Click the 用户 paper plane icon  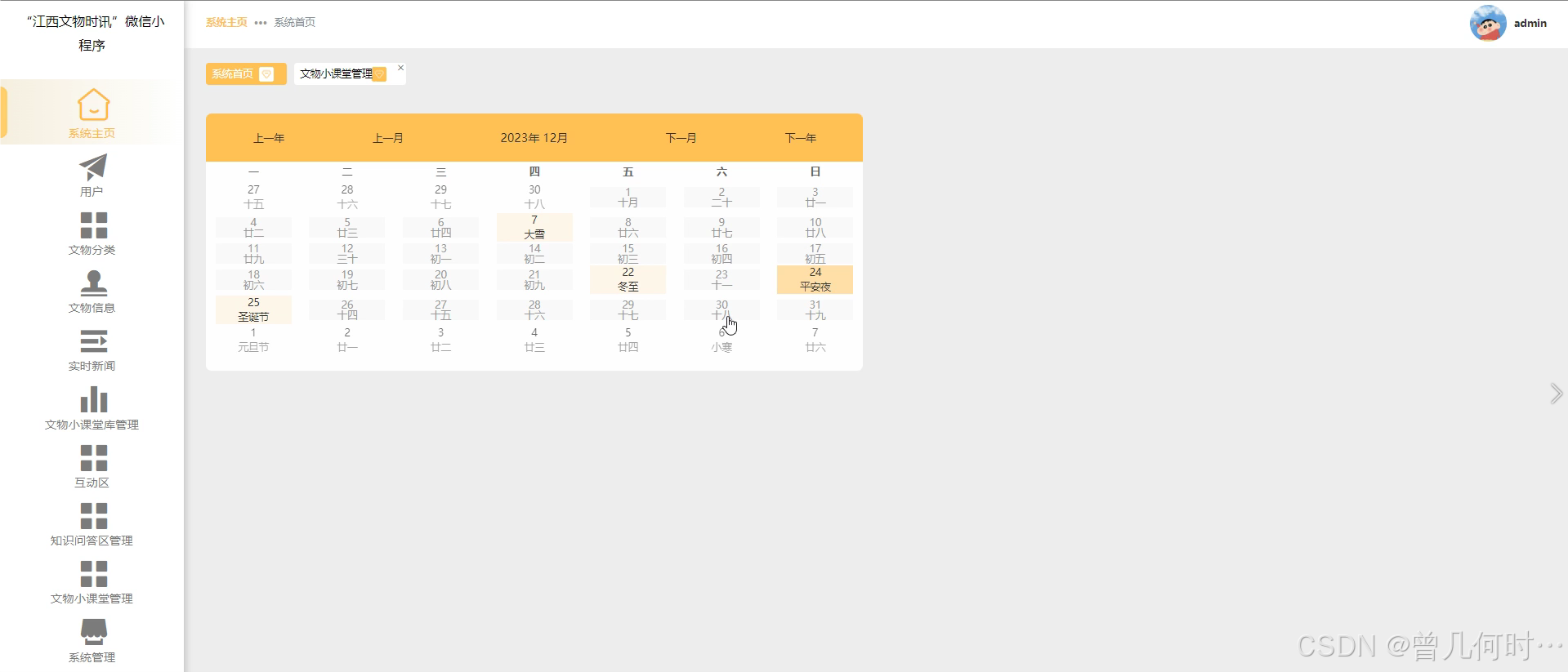[93, 167]
